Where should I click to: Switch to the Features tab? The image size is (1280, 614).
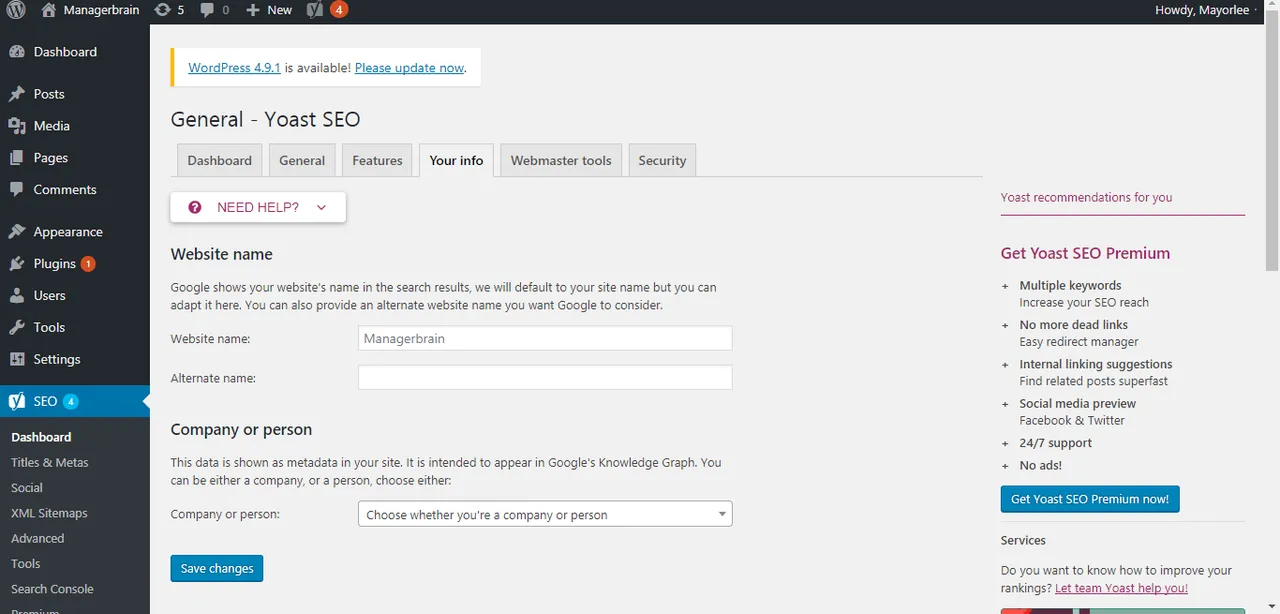coord(377,160)
